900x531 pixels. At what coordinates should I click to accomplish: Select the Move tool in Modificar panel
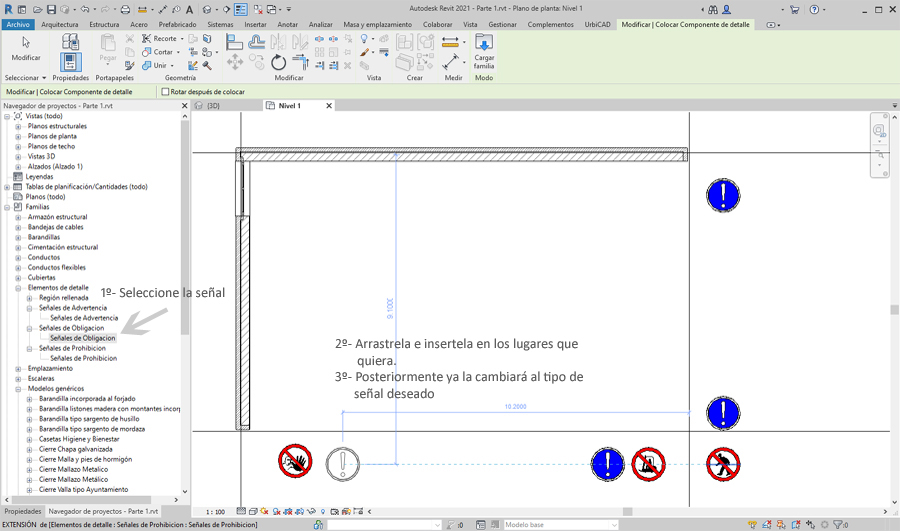[235, 63]
